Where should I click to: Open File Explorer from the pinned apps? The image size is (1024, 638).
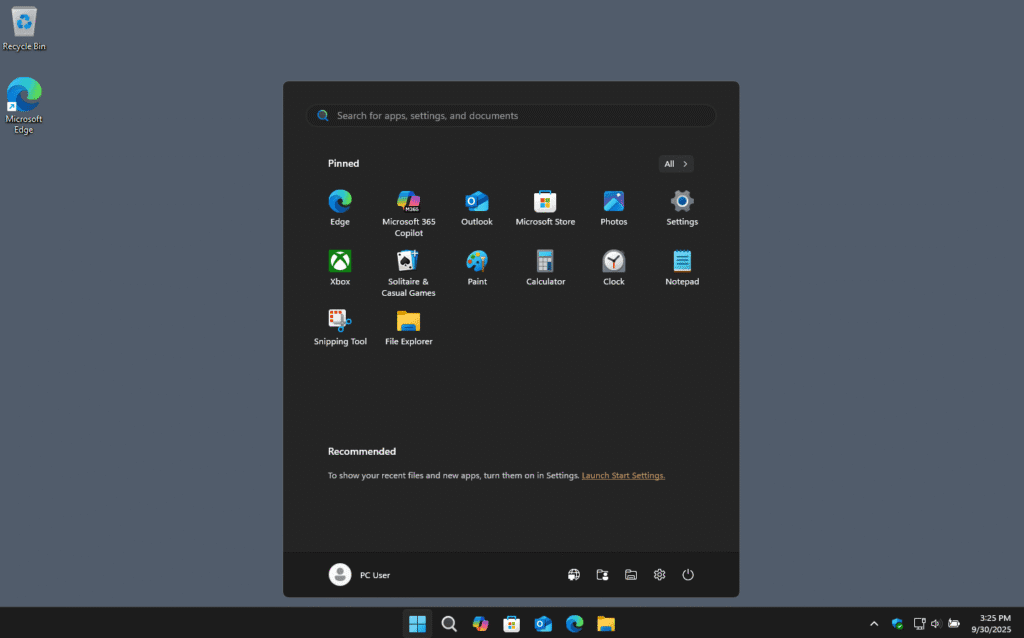tap(408, 321)
